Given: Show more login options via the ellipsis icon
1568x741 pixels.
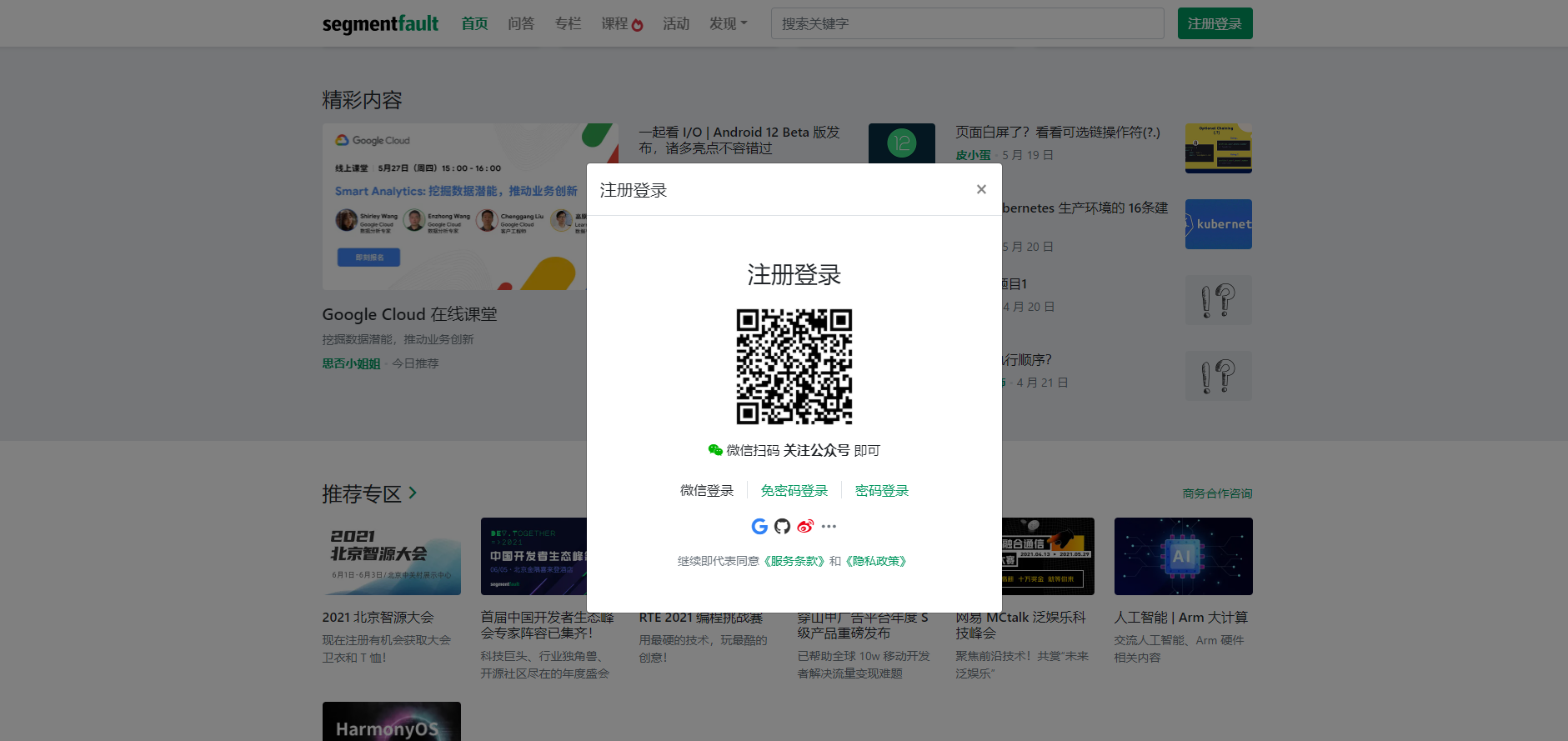Looking at the screenshot, I should click(x=829, y=526).
